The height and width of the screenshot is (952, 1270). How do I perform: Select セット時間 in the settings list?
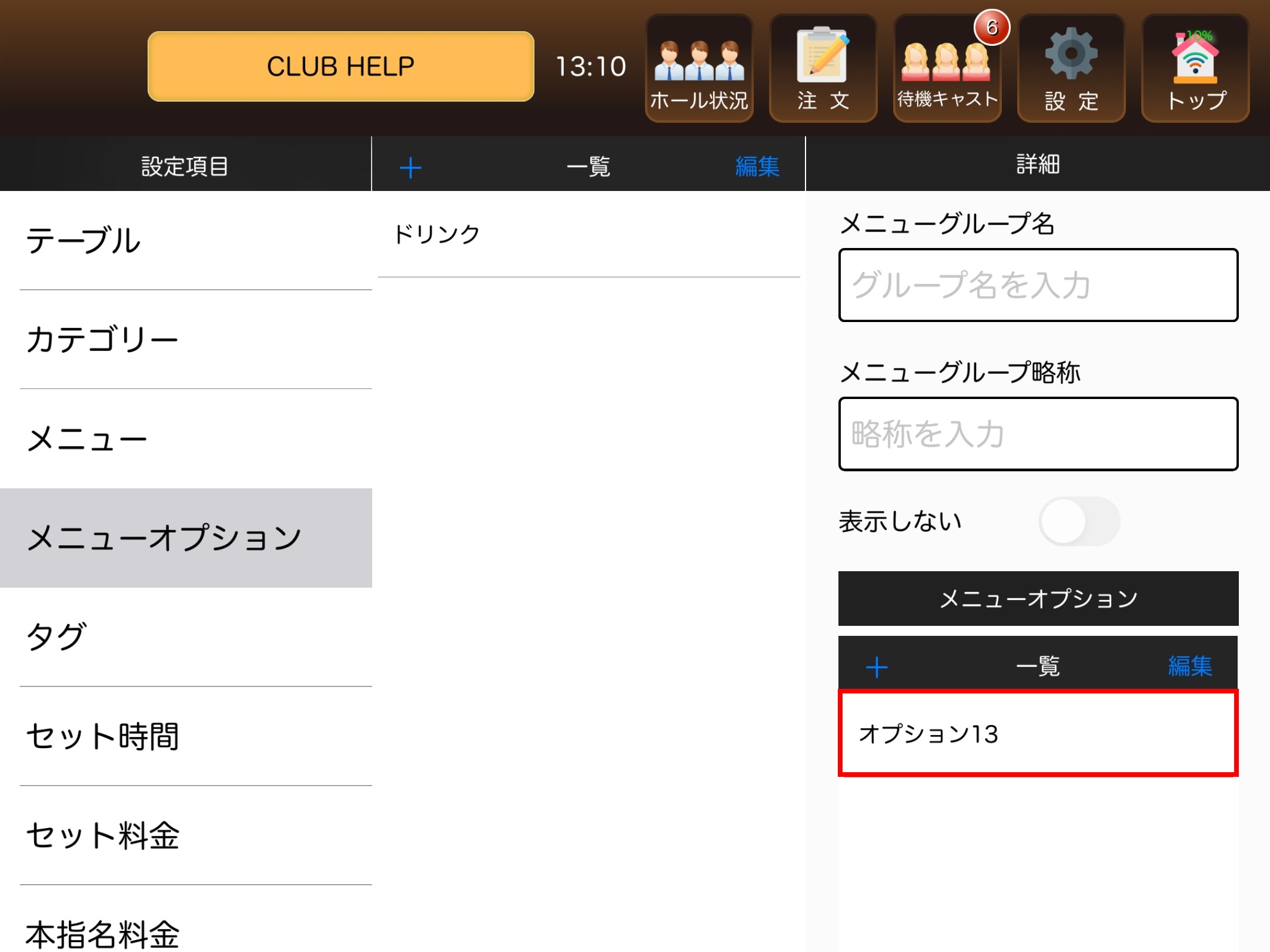[186, 736]
